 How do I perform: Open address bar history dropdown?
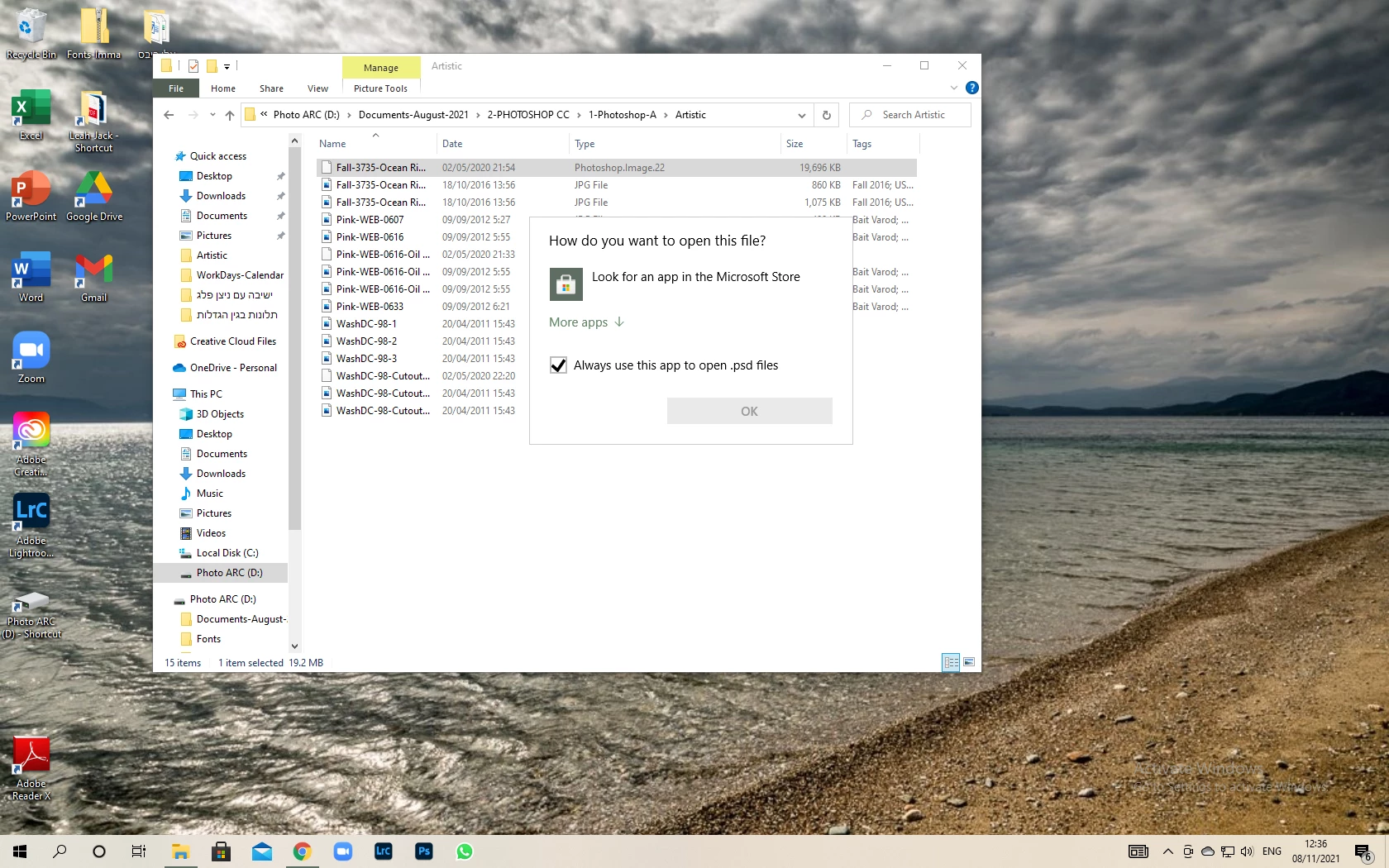(801, 115)
